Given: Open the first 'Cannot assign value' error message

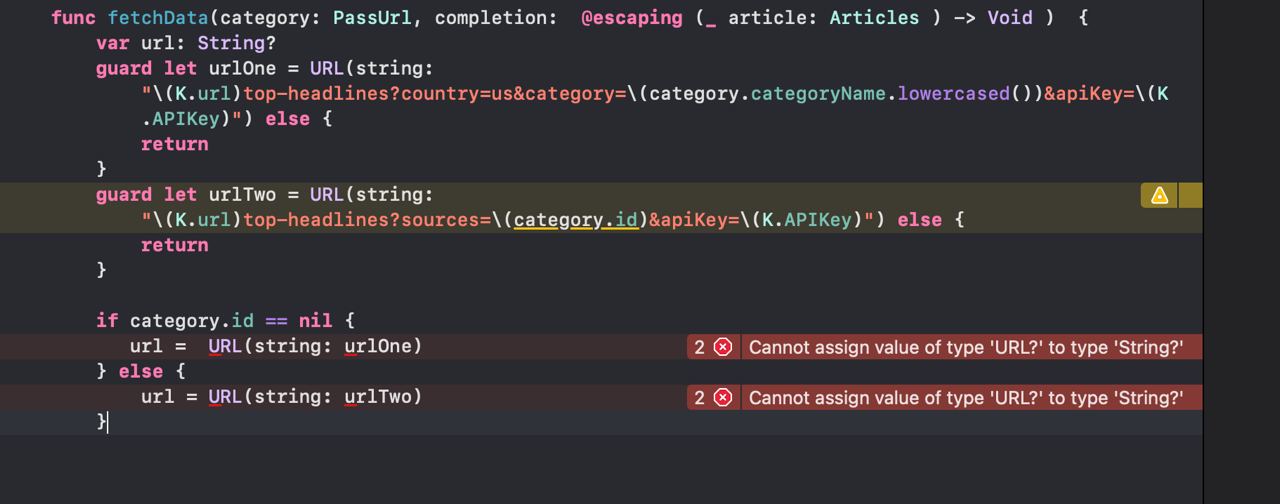Looking at the screenshot, I should coord(966,347).
